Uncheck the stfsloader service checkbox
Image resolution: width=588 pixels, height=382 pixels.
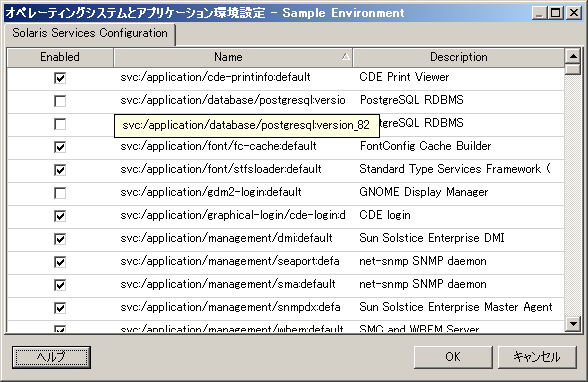[60, 170]
